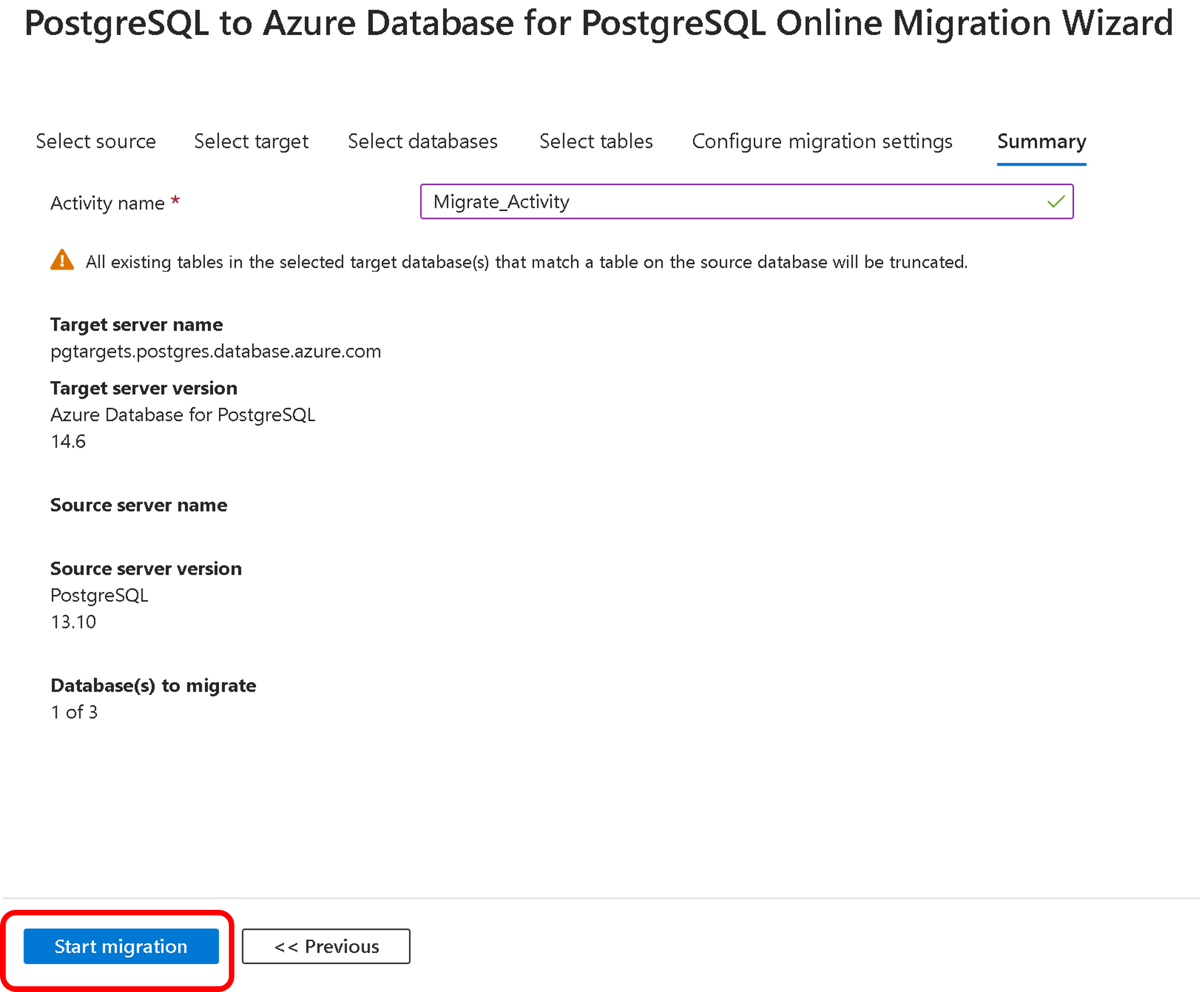The image size is (1200, 992).
Task: Go to the Select tables tab
Action: (596, 141)
